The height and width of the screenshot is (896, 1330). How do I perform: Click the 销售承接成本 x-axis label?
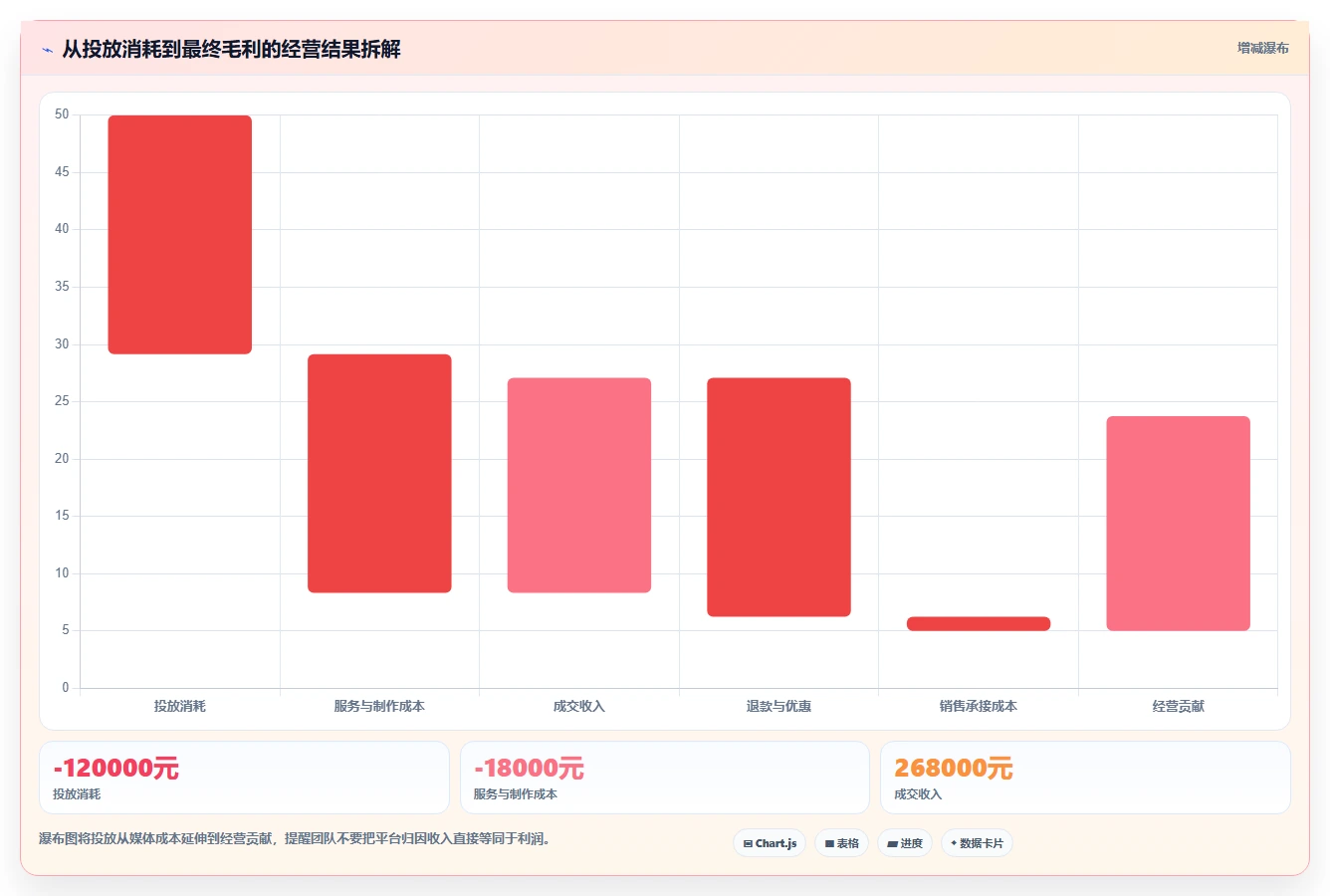pyautogui.click(x=979, y=706)
